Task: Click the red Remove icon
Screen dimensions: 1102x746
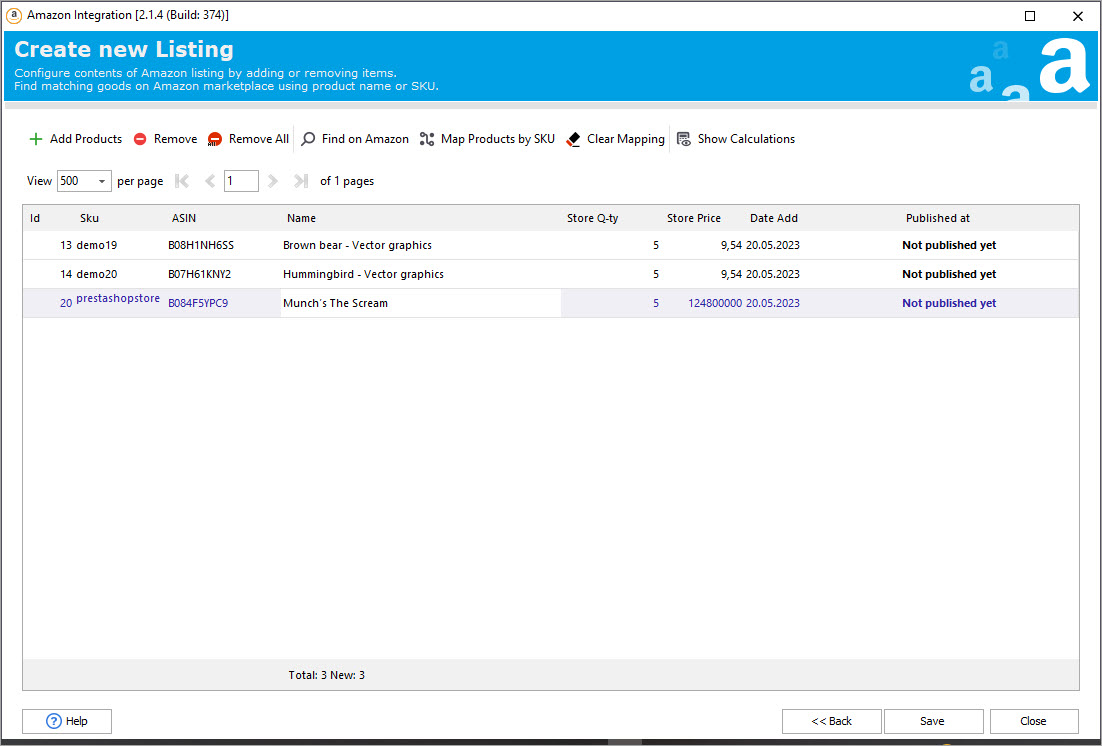Action: click(140, 139)
